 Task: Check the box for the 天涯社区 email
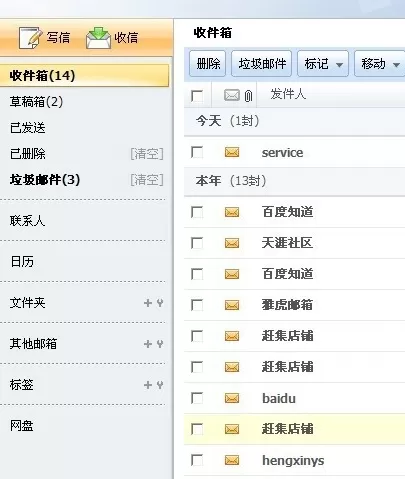tap(197, 243)
